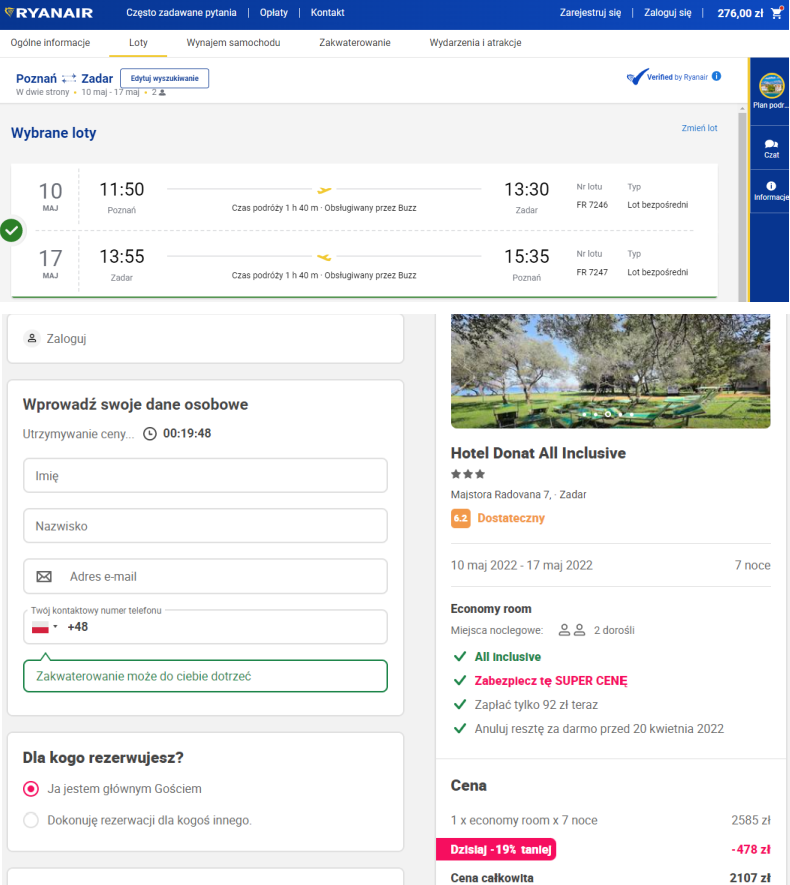Screen dimensions: 790x885
Task: Click the passengers icon in search summary
Action: [x=162, y=93]
